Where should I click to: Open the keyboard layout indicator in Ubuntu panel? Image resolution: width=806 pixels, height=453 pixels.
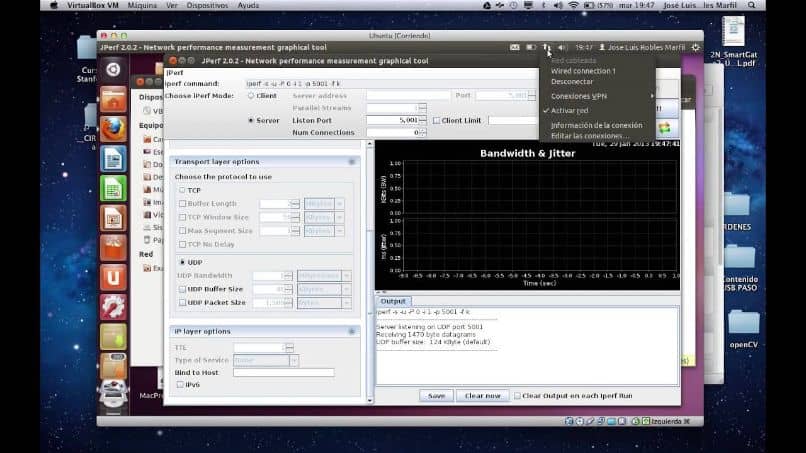515,47
